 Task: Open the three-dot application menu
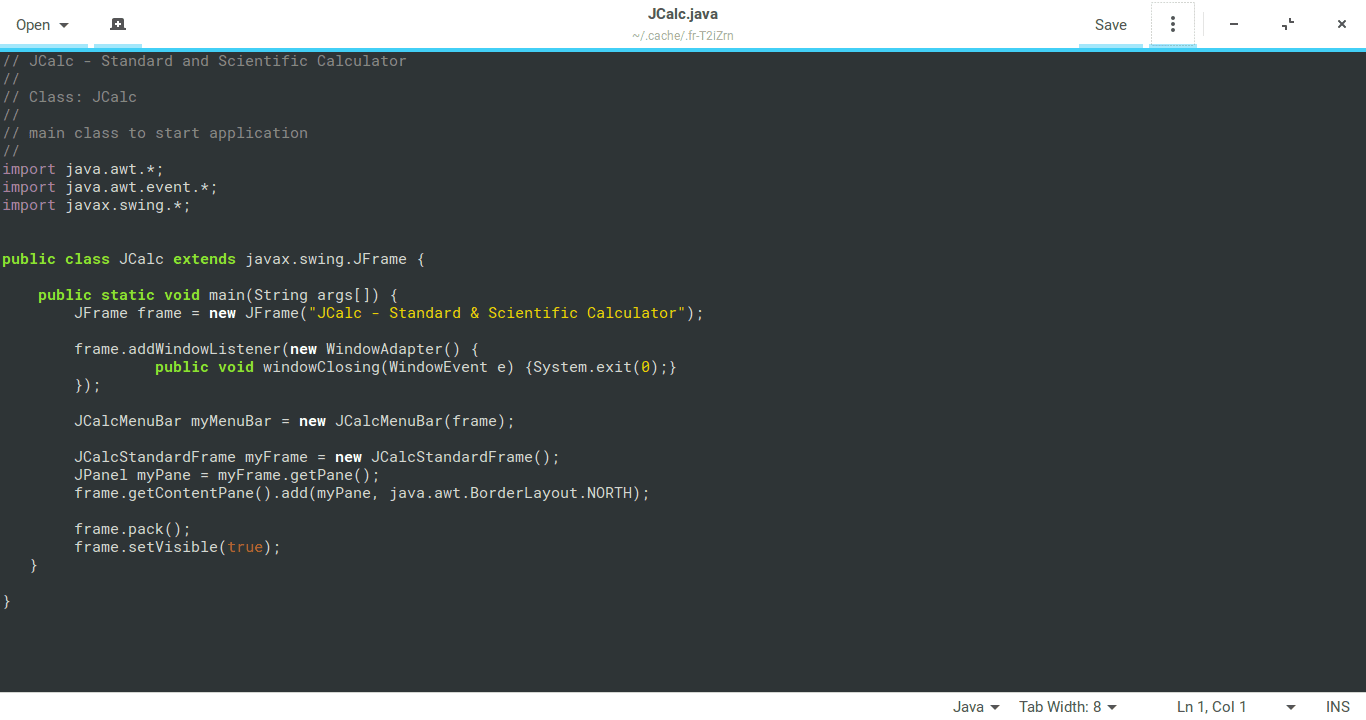tap(1173, 25)
